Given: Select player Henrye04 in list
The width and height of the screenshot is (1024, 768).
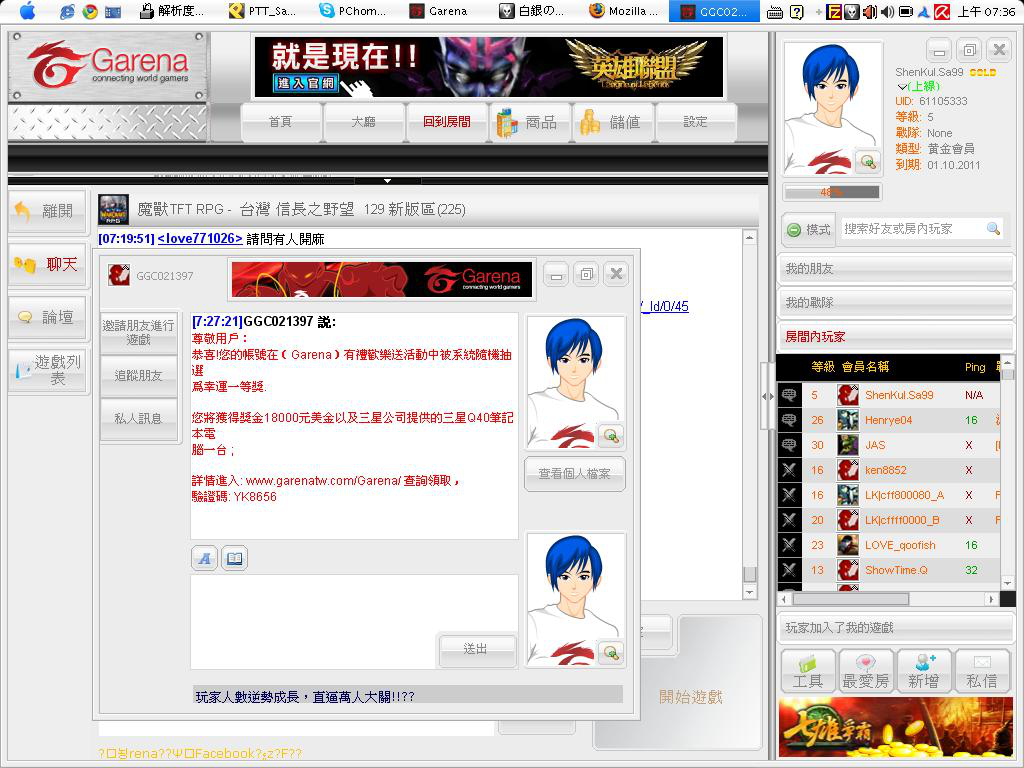Looking at the screenshot, I should [888, 420].
